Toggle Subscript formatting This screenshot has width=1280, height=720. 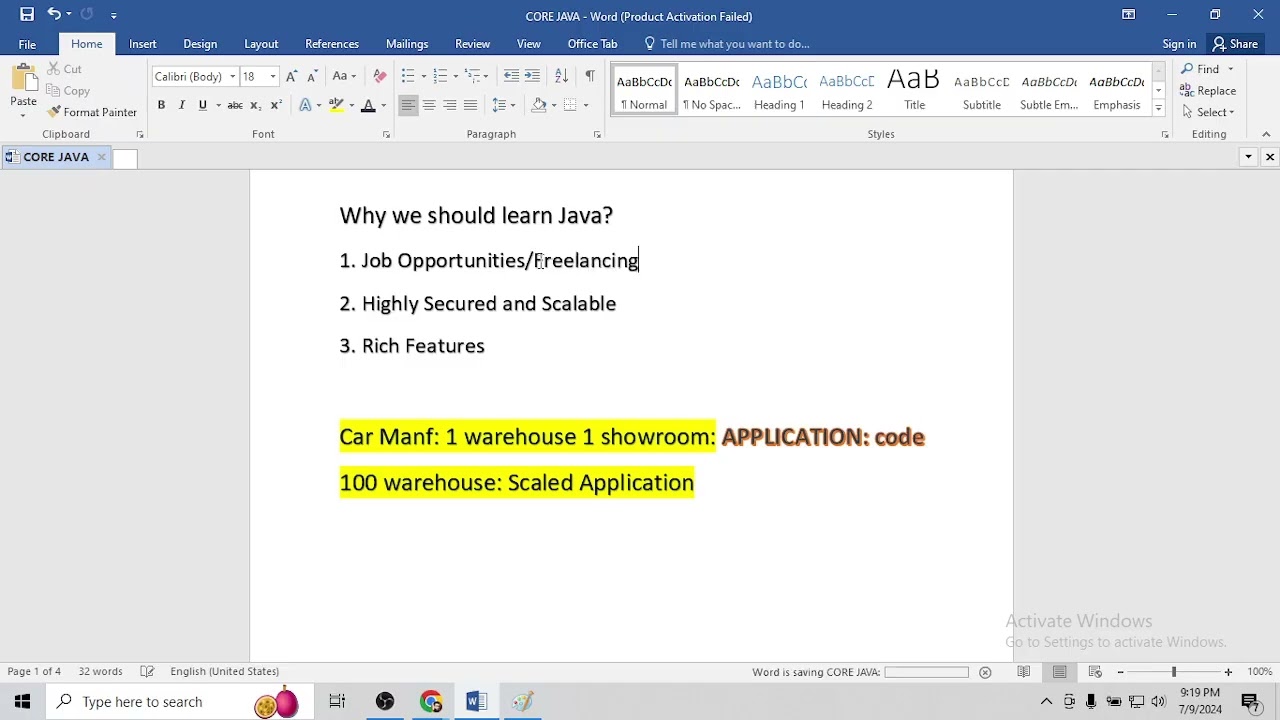256,105
